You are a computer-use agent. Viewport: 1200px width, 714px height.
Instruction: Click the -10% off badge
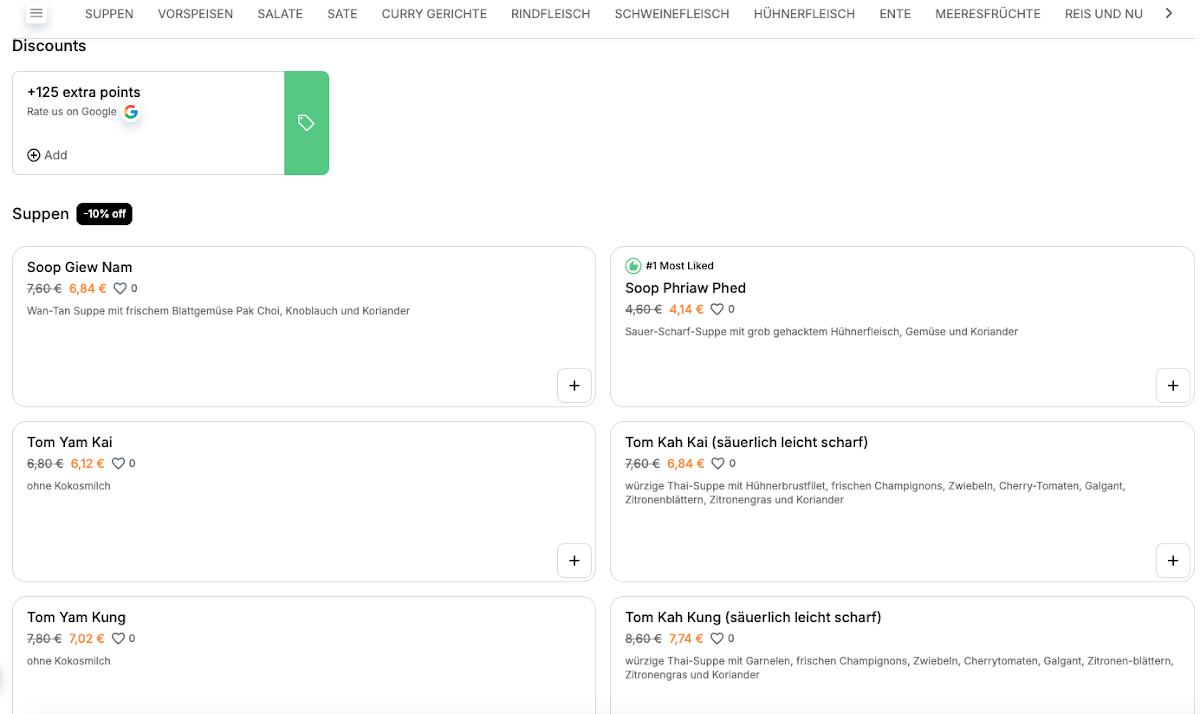pyautogui.click(x=104, y=214)
